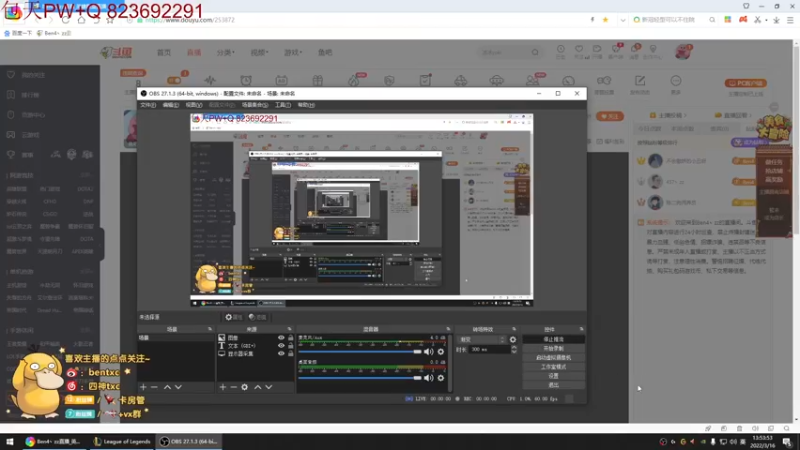Open settings gear for the desktop audio channel
This screenshot has height=450, width=800.
pos(441,378)
